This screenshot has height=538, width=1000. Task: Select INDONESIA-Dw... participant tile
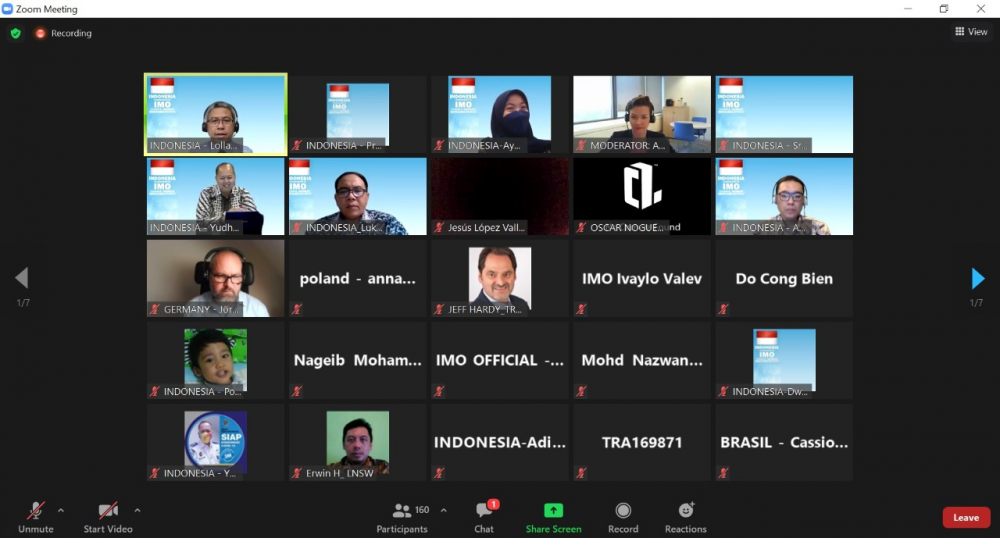(784, 361)
